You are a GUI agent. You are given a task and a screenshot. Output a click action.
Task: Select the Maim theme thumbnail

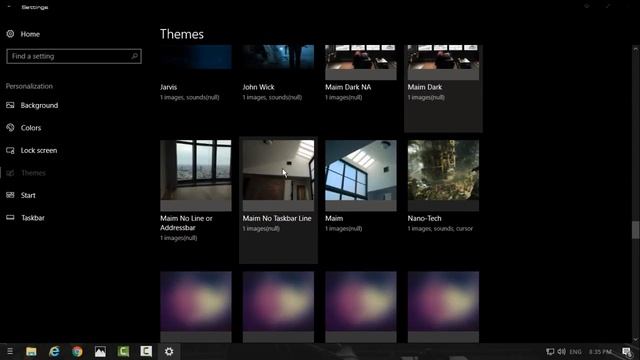tap(361, 176)
